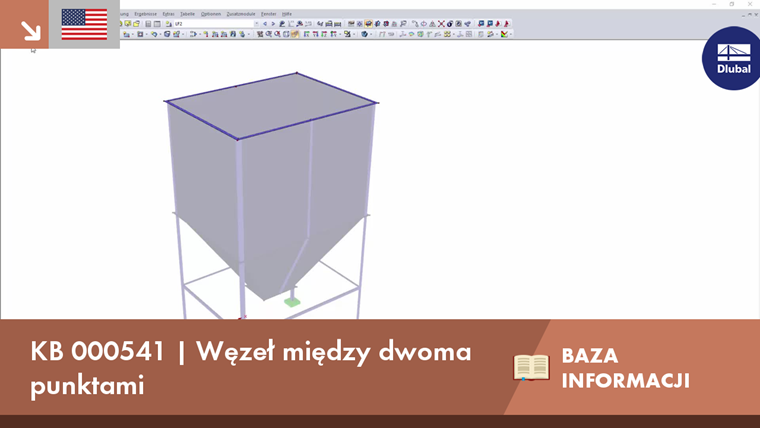Viewport: 760px width, 428px height.
Task: Click the red X toolbar icon
Action: click(441, 23)
